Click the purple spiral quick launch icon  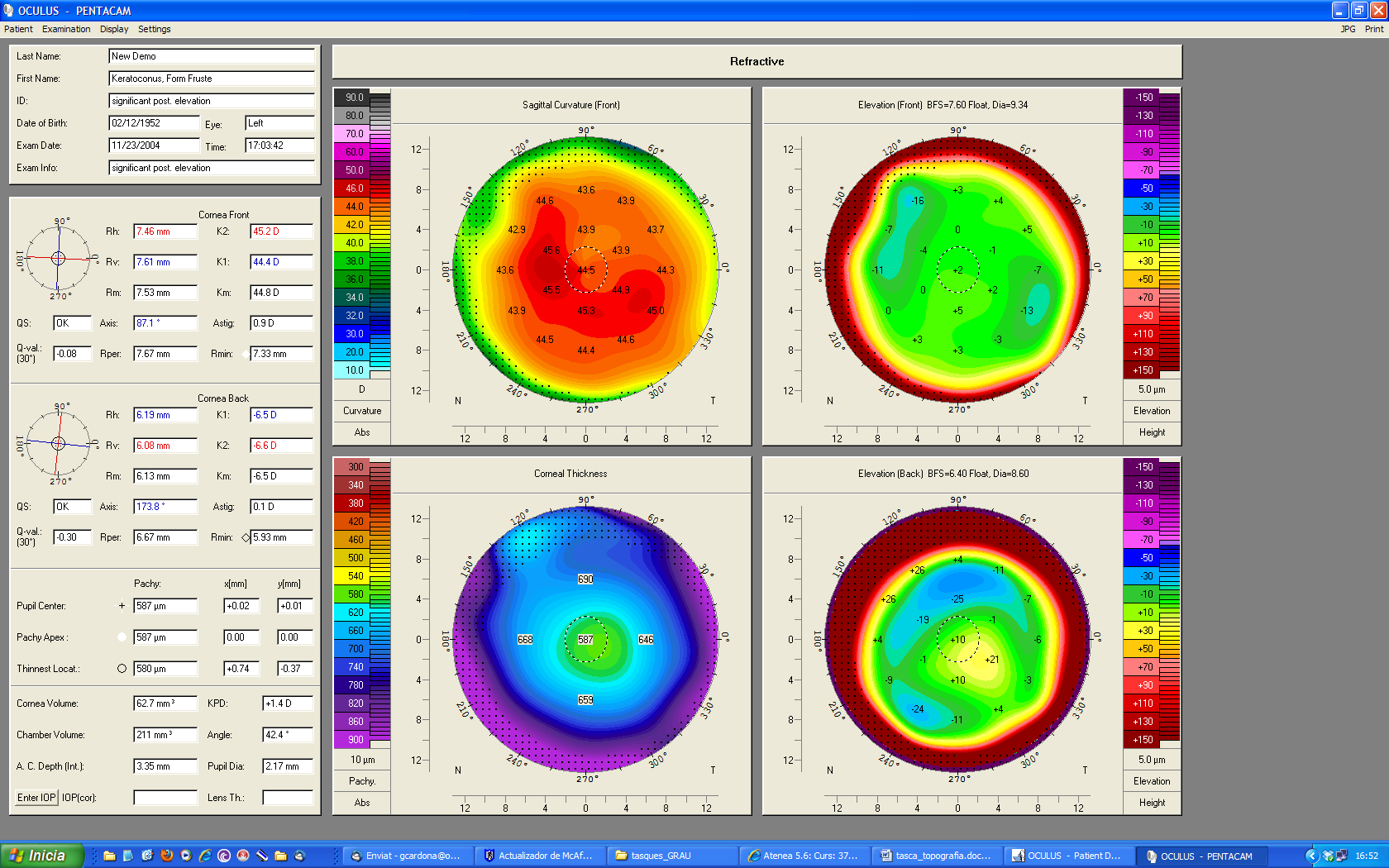coord(223,856)
